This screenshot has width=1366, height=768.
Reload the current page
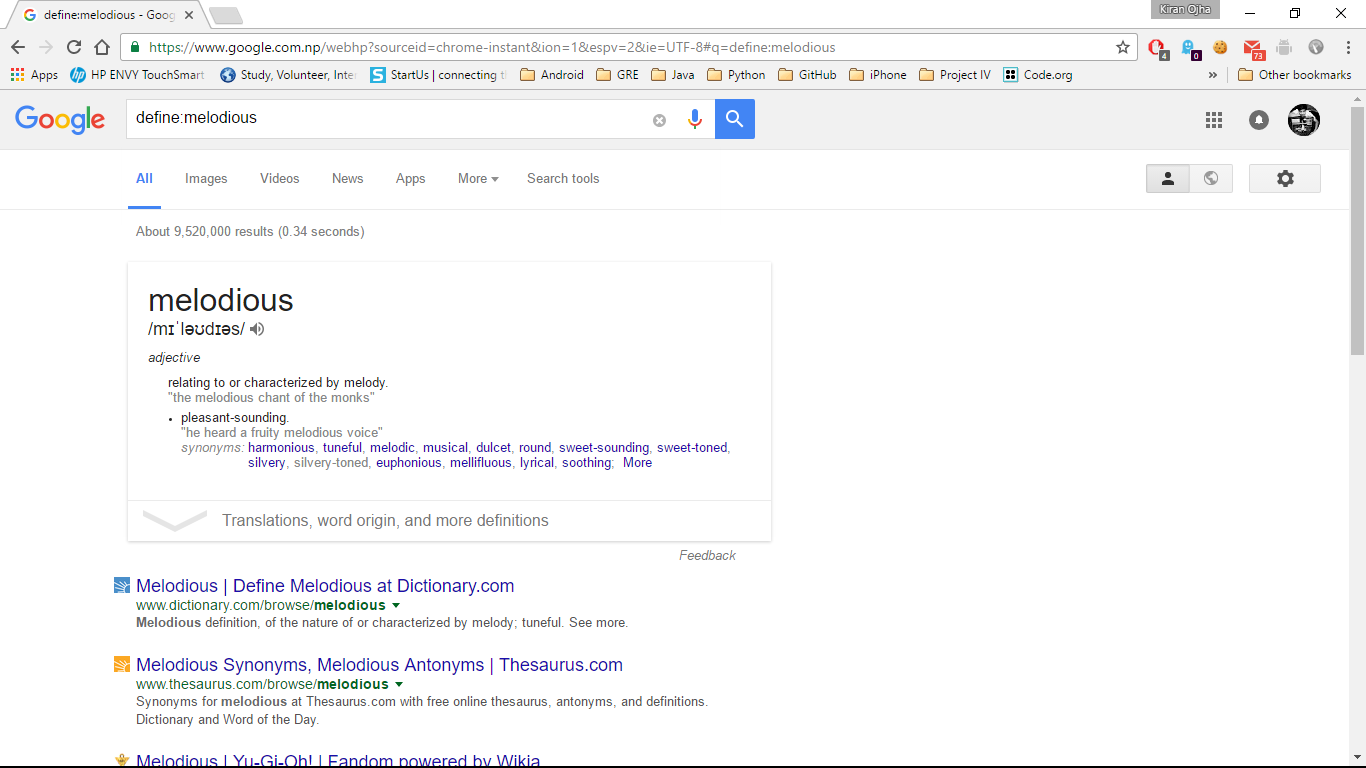(74, 47)
